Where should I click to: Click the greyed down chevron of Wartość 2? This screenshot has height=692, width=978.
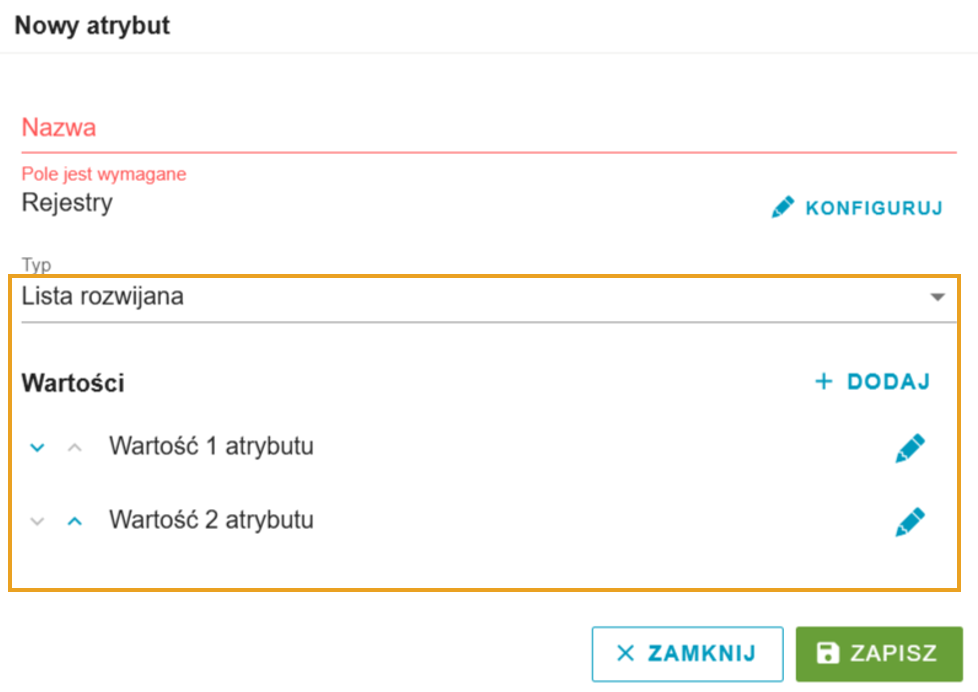(37, 521)
